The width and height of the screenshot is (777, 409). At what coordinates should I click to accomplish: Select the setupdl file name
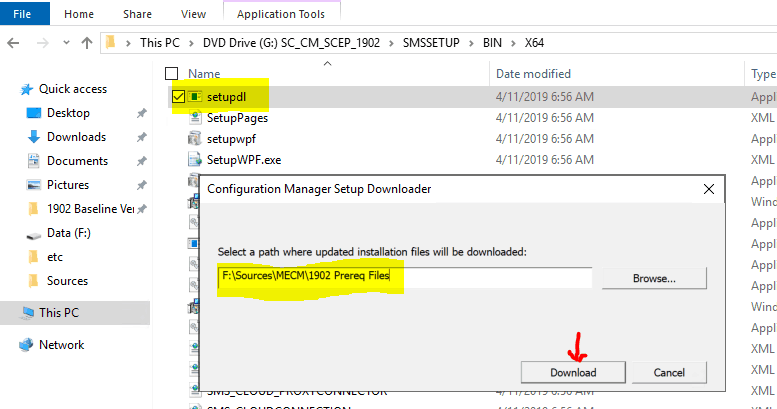tap(226, 97)
